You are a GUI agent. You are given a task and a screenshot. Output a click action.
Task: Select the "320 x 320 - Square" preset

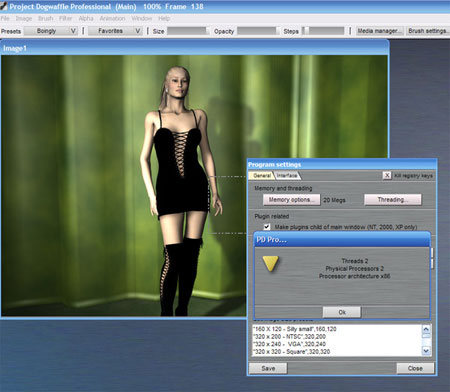coord(291,352)
